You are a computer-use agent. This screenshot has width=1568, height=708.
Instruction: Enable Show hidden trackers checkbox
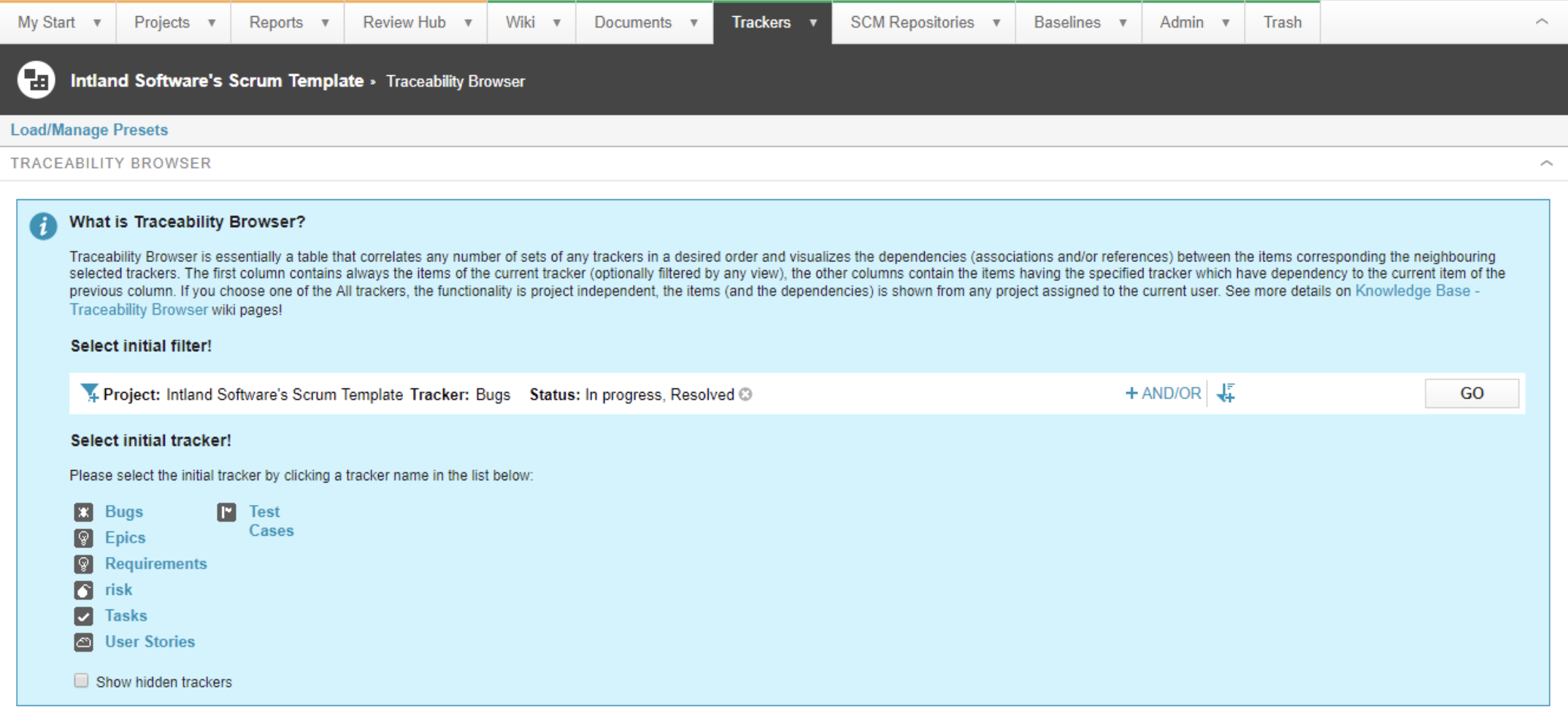click(81, 680)
